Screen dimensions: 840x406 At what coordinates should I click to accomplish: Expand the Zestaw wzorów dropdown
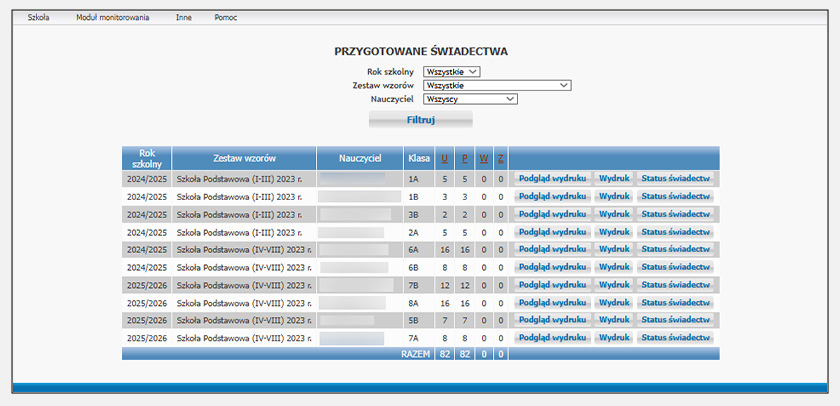[496, 86]
